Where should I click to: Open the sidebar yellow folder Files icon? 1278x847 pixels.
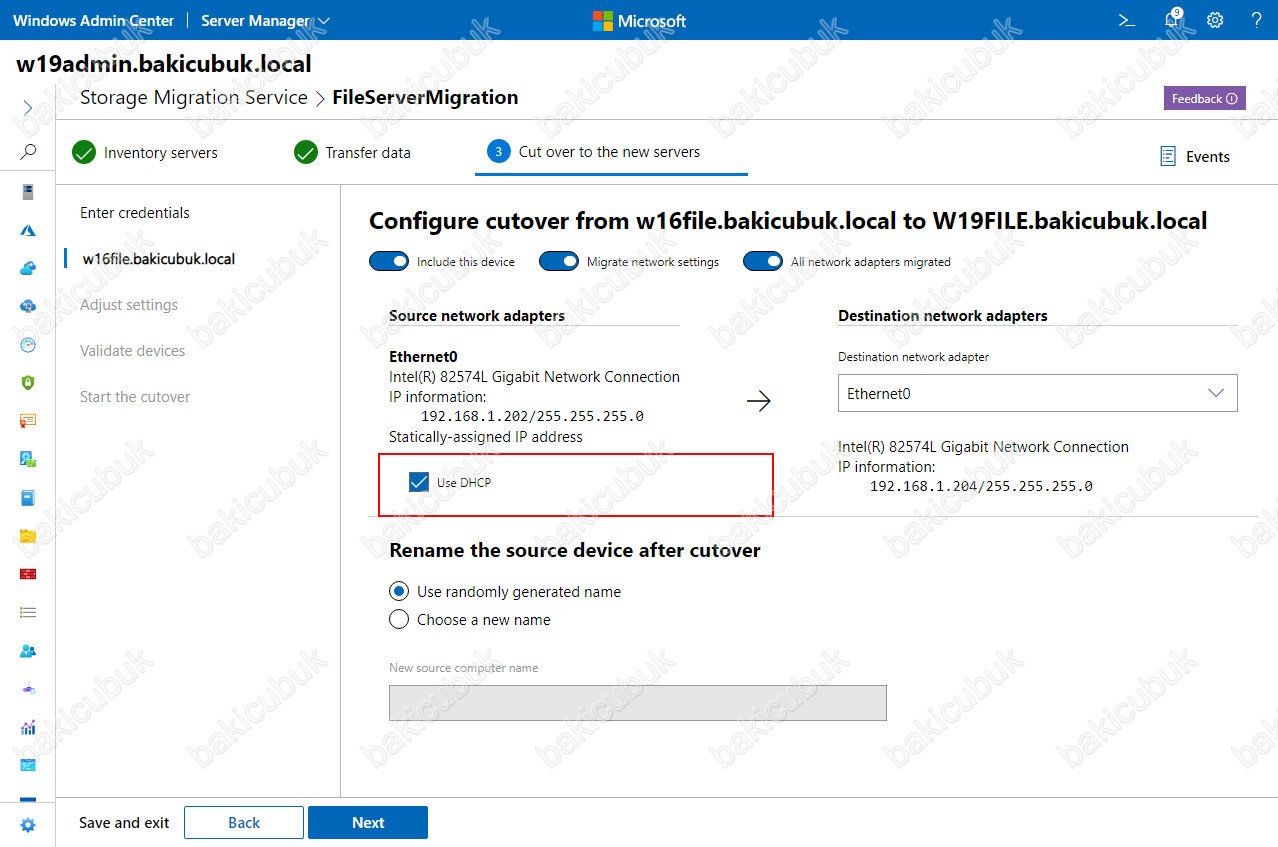pyautogui.click(x=28, y=536)
